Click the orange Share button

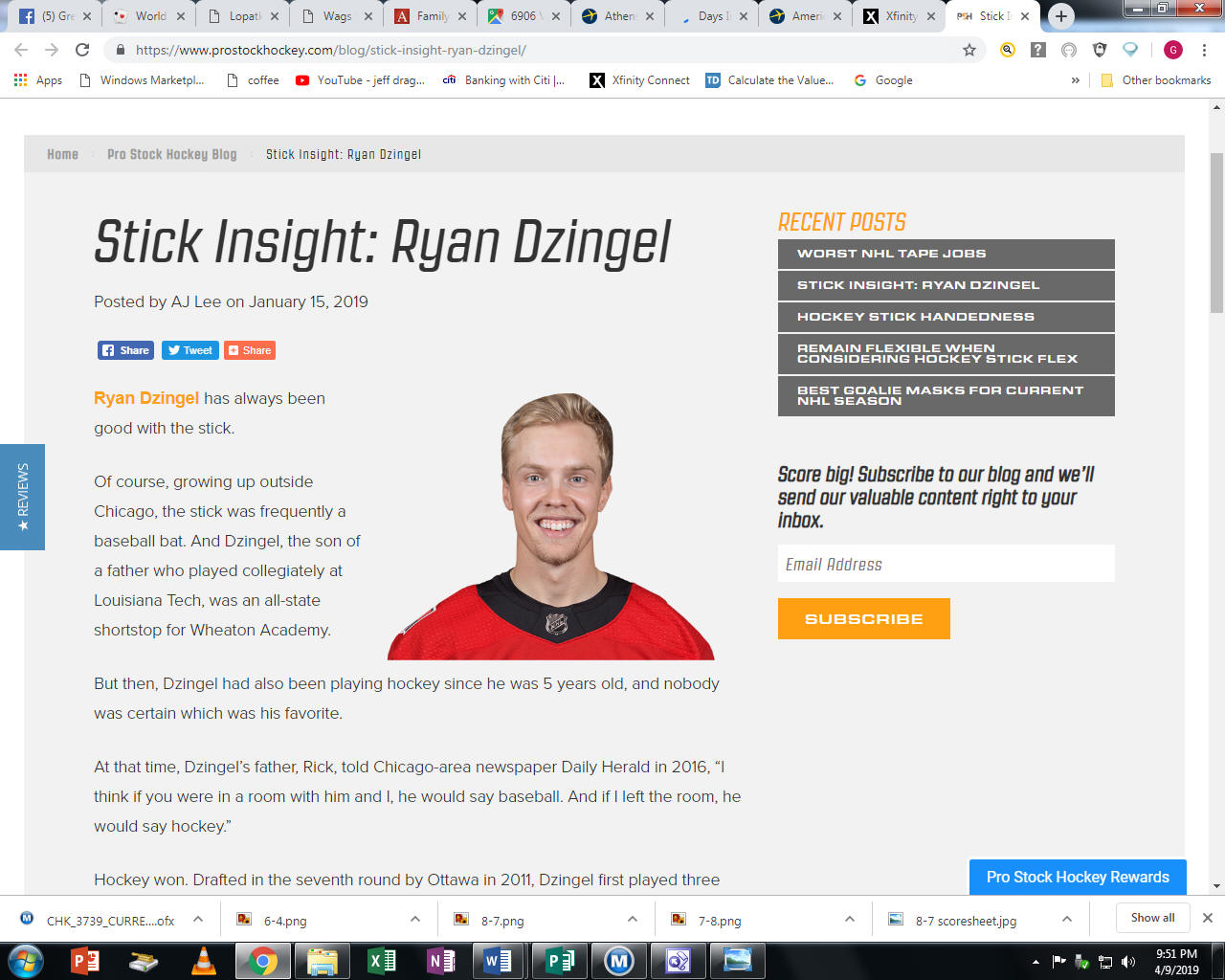[x=250, y=350]
